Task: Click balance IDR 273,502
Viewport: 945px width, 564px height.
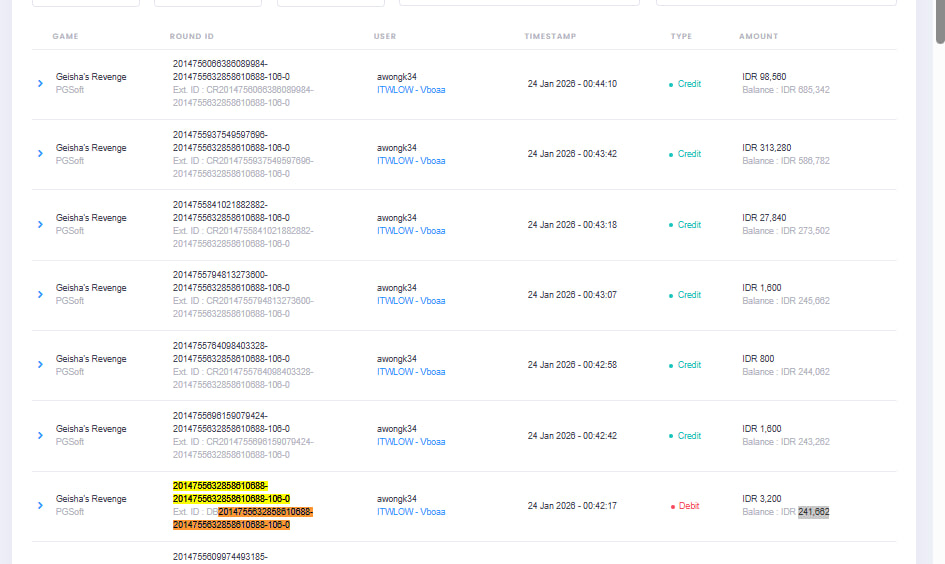Action: (786, 231)
